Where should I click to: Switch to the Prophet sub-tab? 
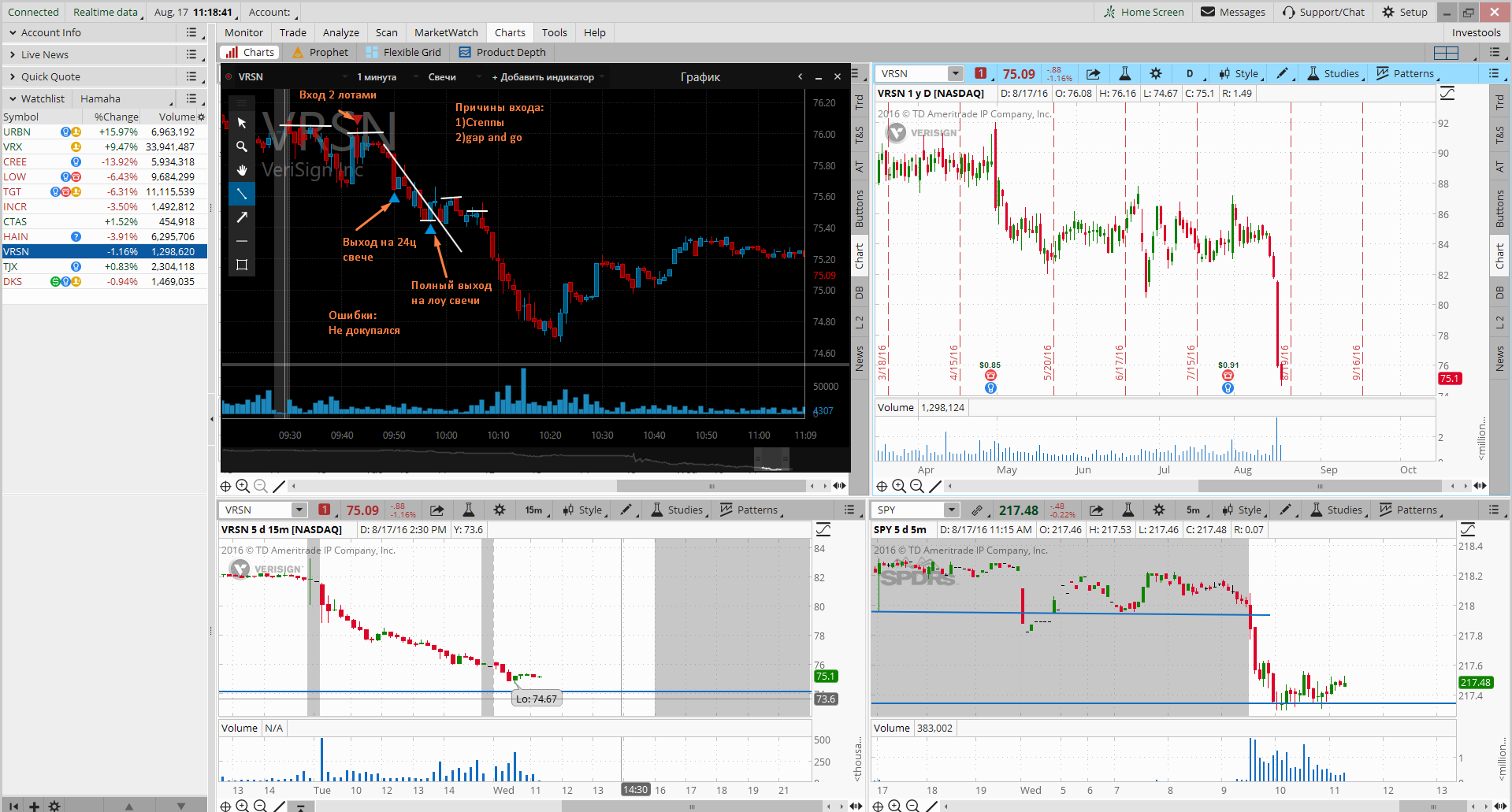pyautogui.click(x=320, y=52)
